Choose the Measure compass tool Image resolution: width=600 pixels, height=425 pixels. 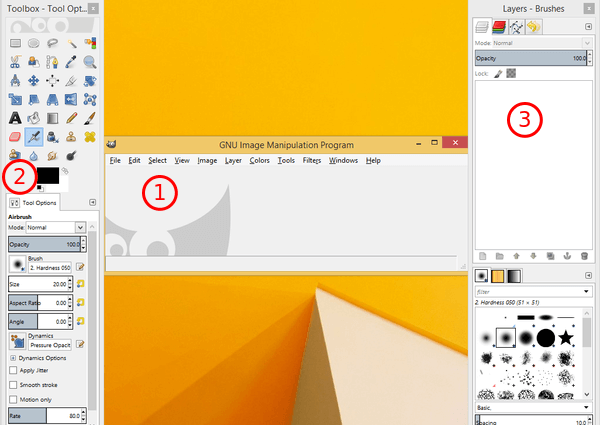(15, 80)
